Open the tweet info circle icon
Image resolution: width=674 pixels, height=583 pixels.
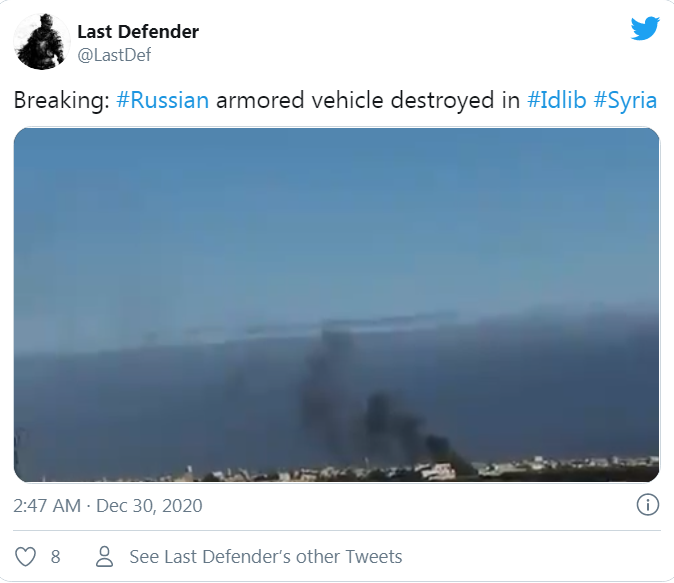(647, 504)
